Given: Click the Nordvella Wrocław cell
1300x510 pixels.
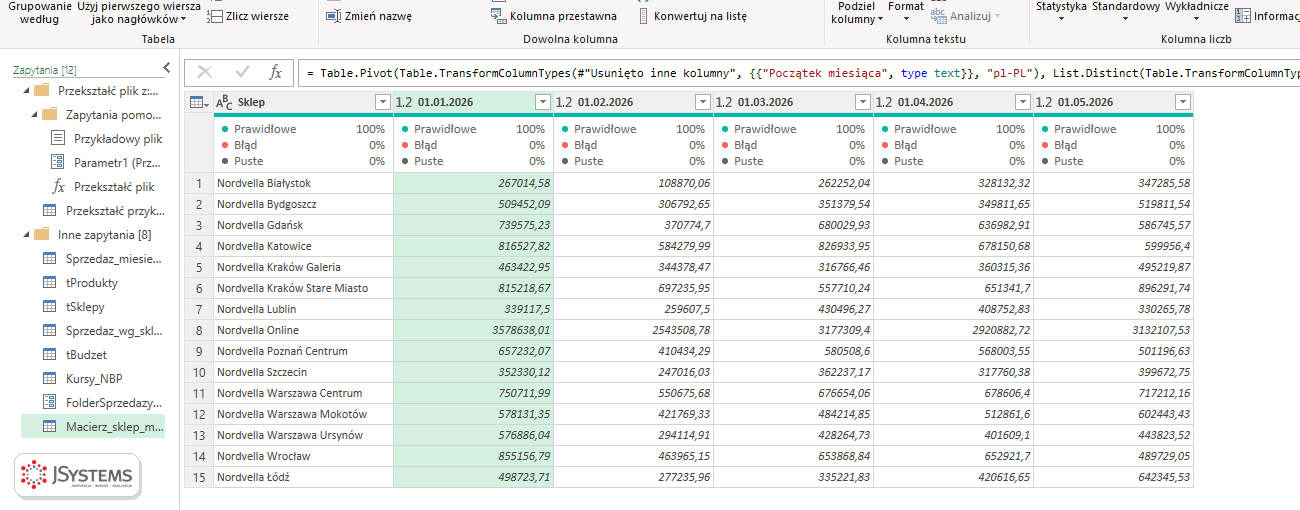Looking at the screenshot, I should click(x=303, y=456).
